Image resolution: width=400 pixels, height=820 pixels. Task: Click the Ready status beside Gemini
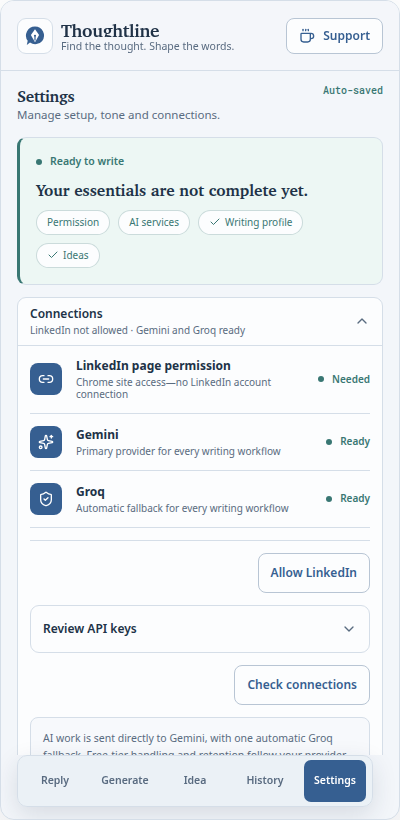coord(348,442)
